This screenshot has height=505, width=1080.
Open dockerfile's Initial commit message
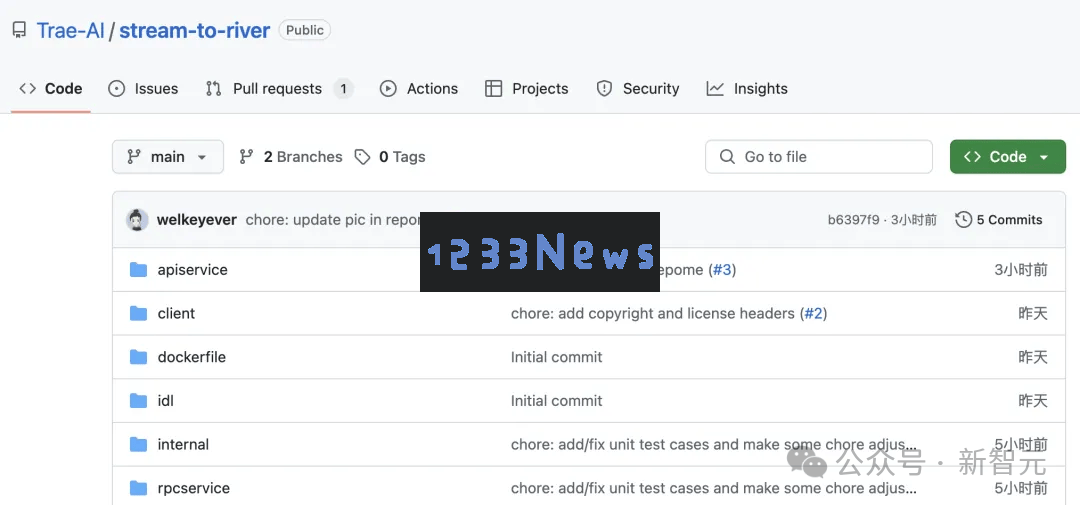(557, 357)
